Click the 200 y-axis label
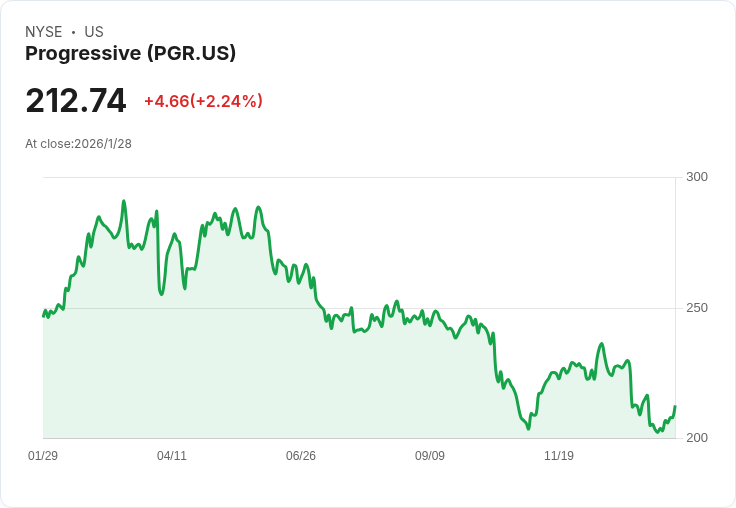The width and height of the screenshot is (736, 508). click(x=697, y=438)
